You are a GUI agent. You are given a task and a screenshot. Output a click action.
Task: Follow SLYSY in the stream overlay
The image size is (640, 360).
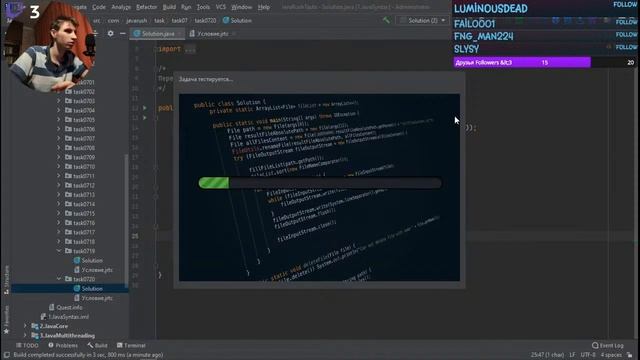pos(627,47)
